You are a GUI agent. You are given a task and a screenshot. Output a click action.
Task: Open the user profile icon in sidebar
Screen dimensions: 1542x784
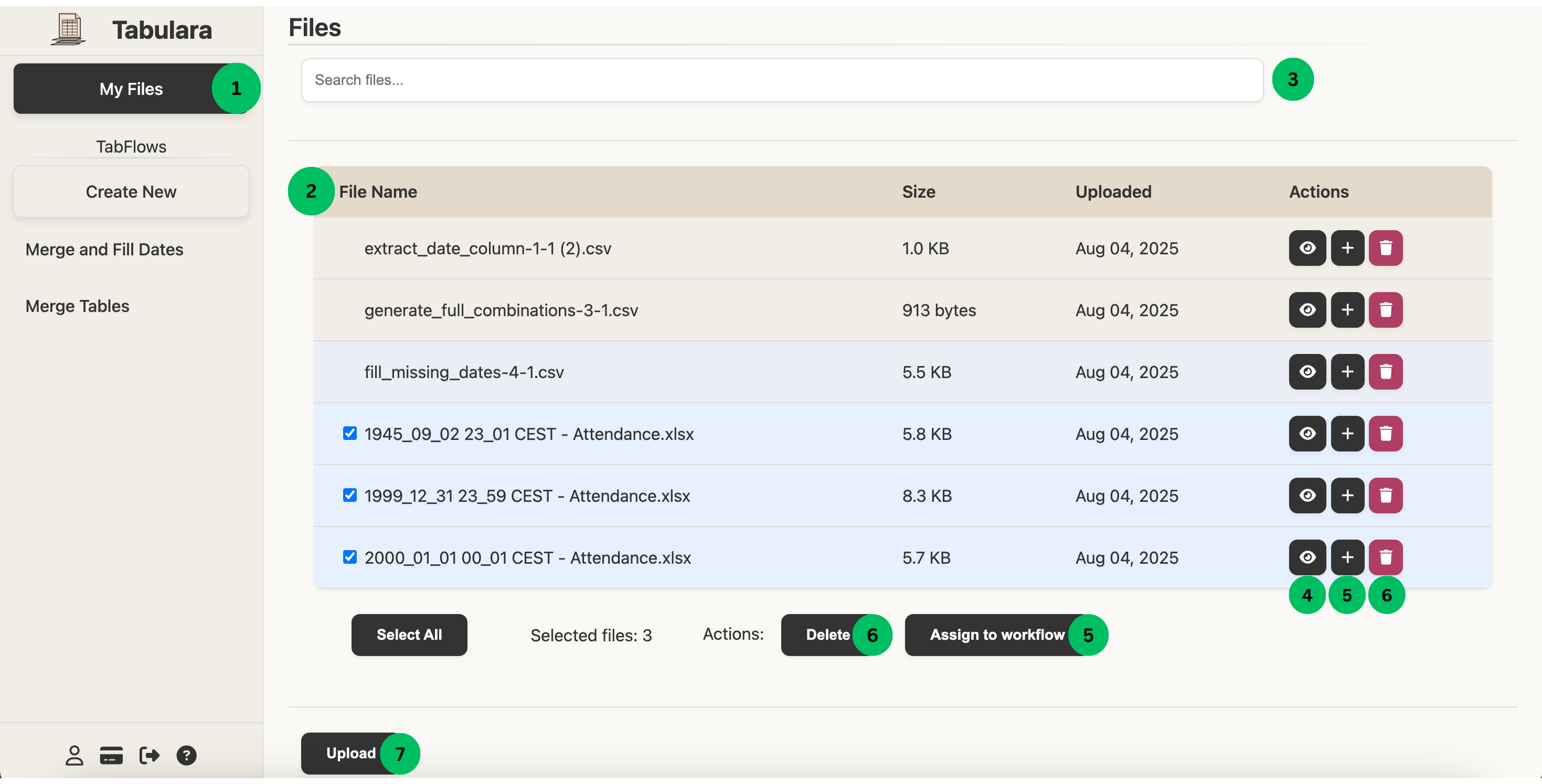tap(74, 755)
